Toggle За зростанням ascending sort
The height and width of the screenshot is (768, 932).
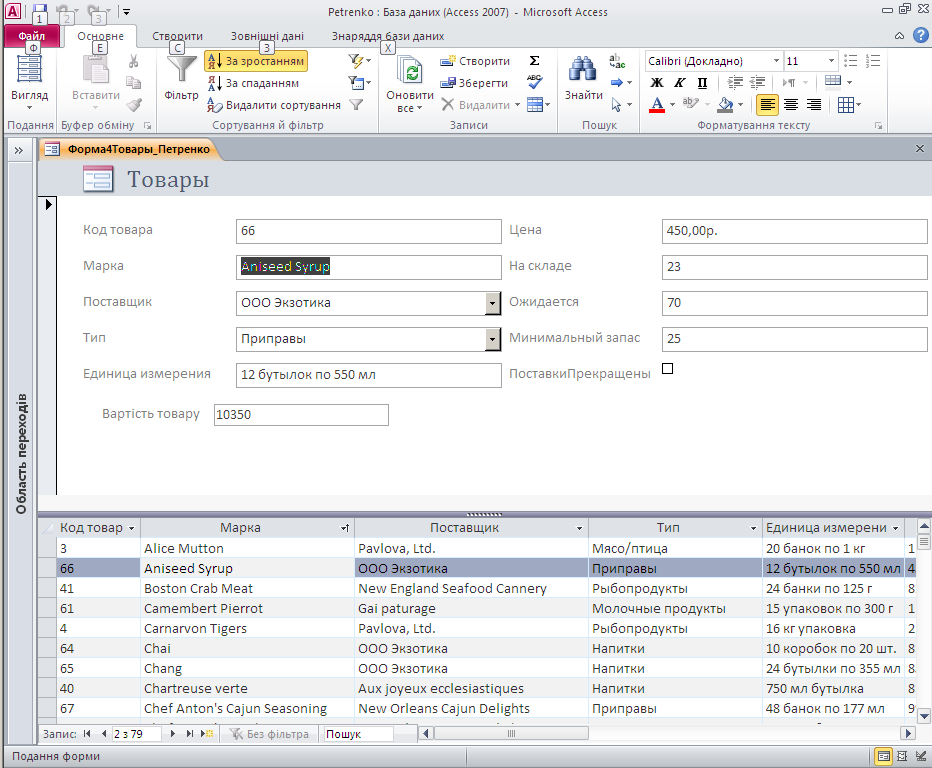coord(256,61)
